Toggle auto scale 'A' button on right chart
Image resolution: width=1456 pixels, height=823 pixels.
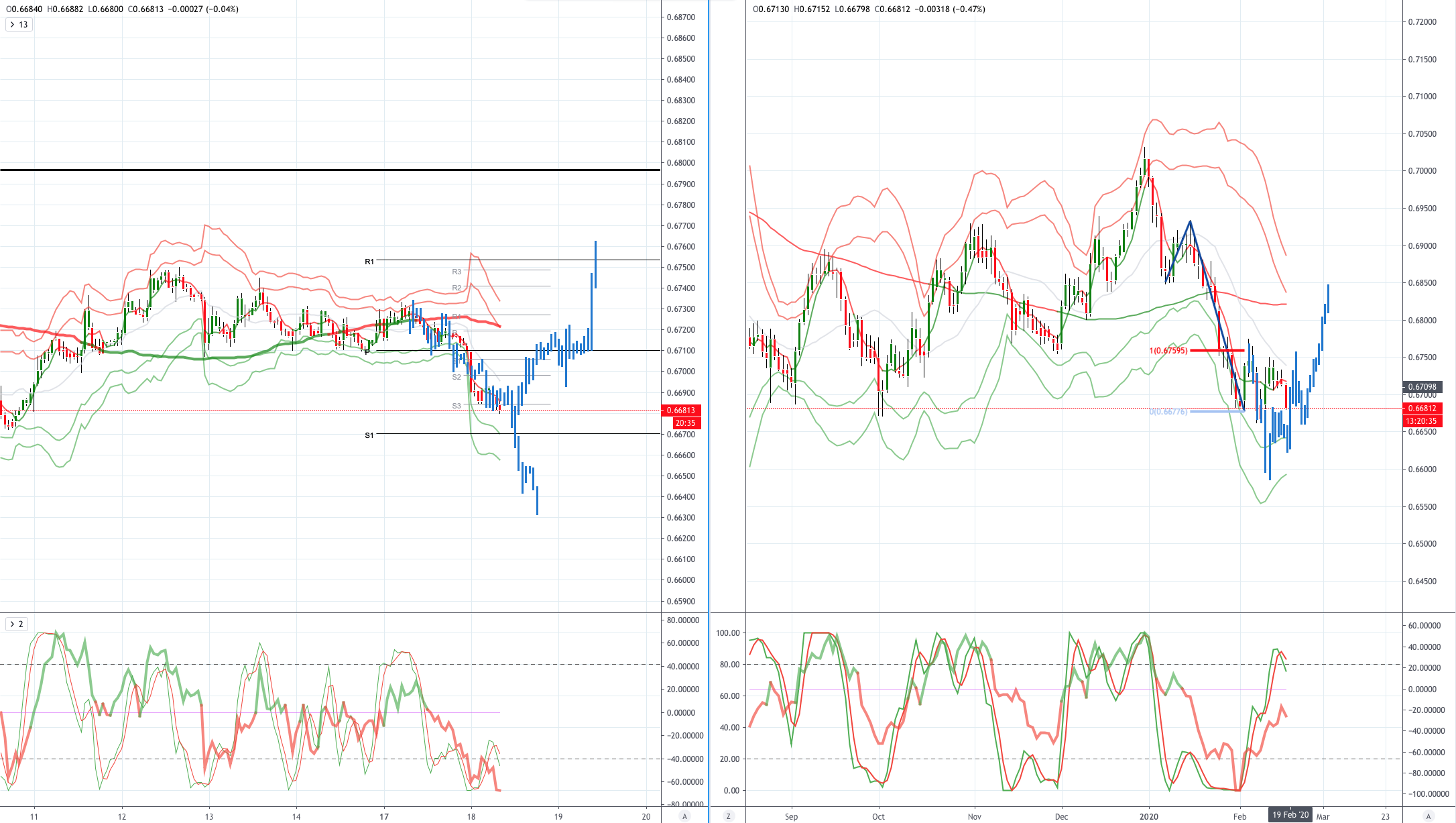pyautogui.click(x=1429, y=816)
